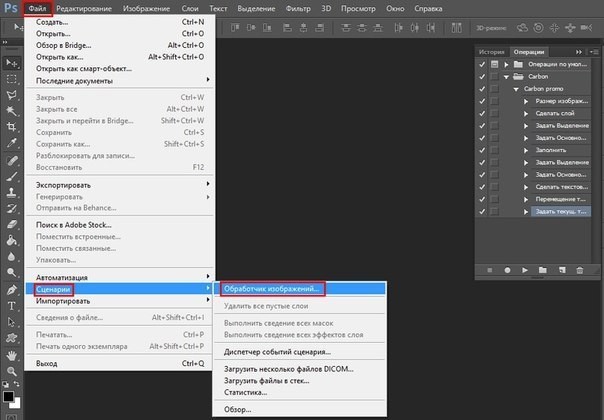Viewport: 604px width, 420px height.
Task: Select the Crop tool
Action: pyautogui.click(x=12, y=127)
